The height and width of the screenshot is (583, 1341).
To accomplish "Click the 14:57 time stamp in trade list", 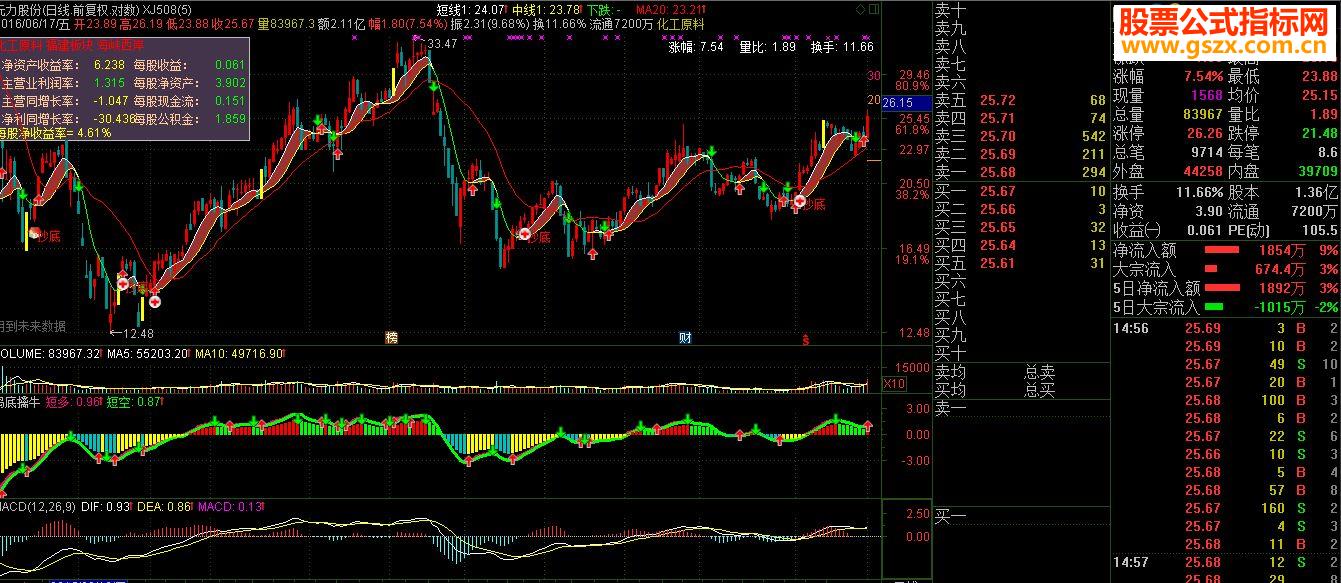I will tap(1131, 562).
